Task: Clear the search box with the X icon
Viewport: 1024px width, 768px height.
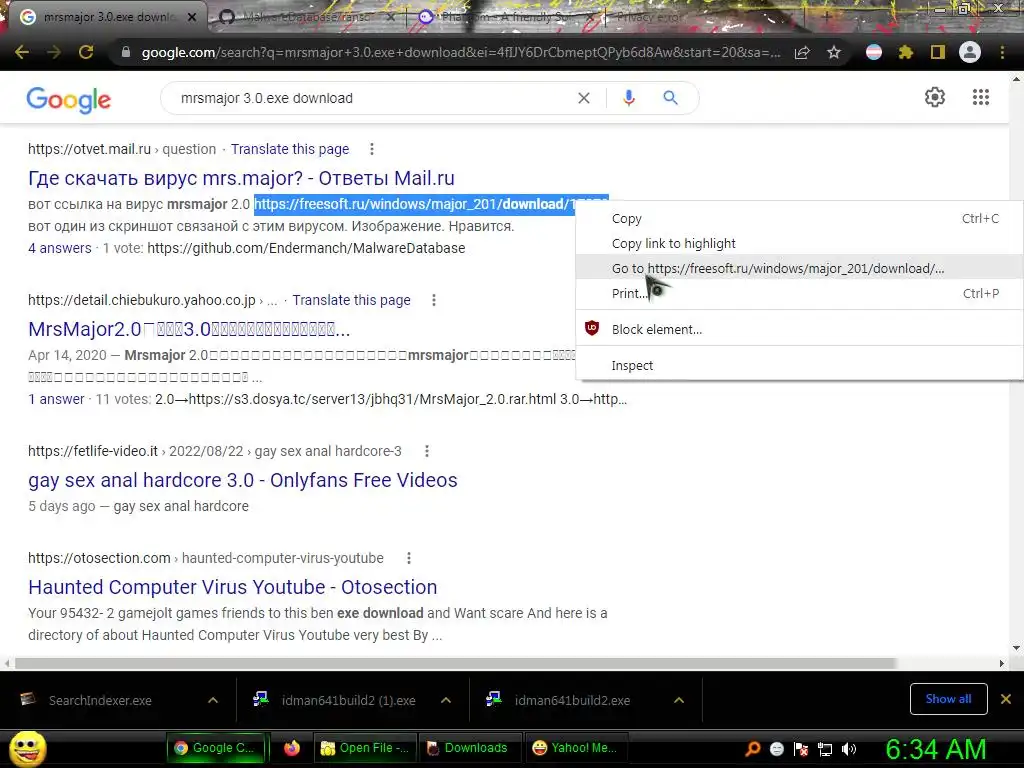Action: 584,98
